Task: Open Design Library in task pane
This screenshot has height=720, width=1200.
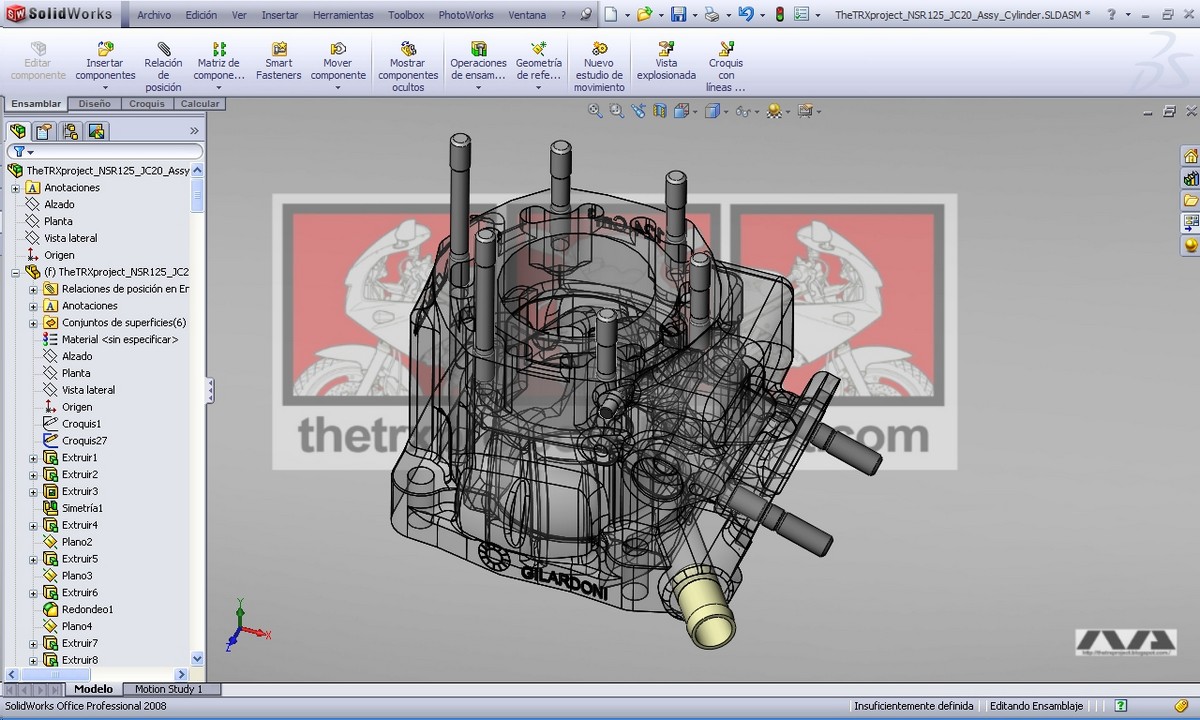Action: pyautogui.click(x=1190, y=179)
